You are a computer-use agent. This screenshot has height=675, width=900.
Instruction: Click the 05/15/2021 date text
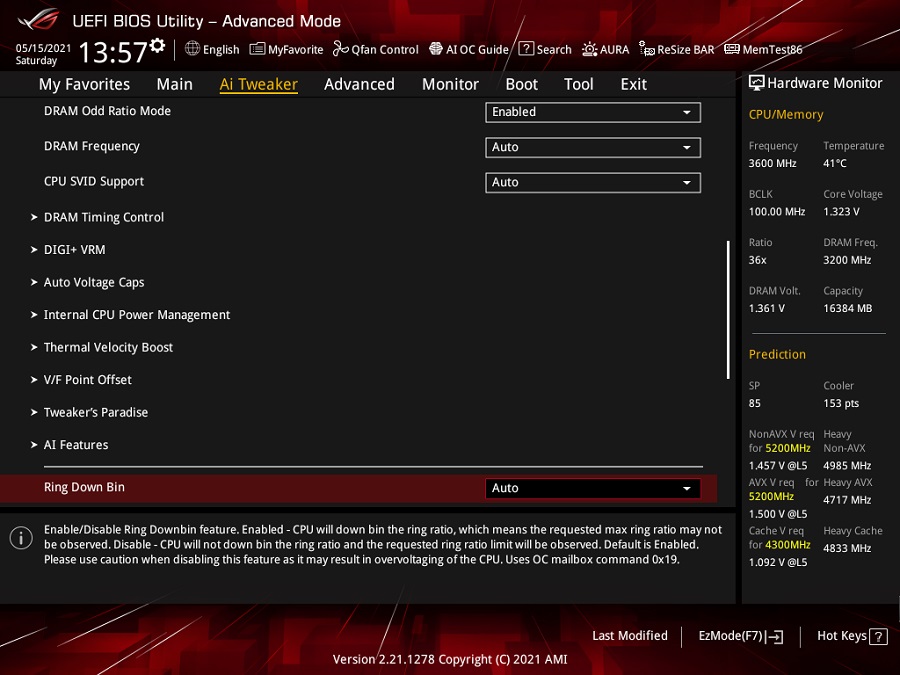[x=43, y=48]
